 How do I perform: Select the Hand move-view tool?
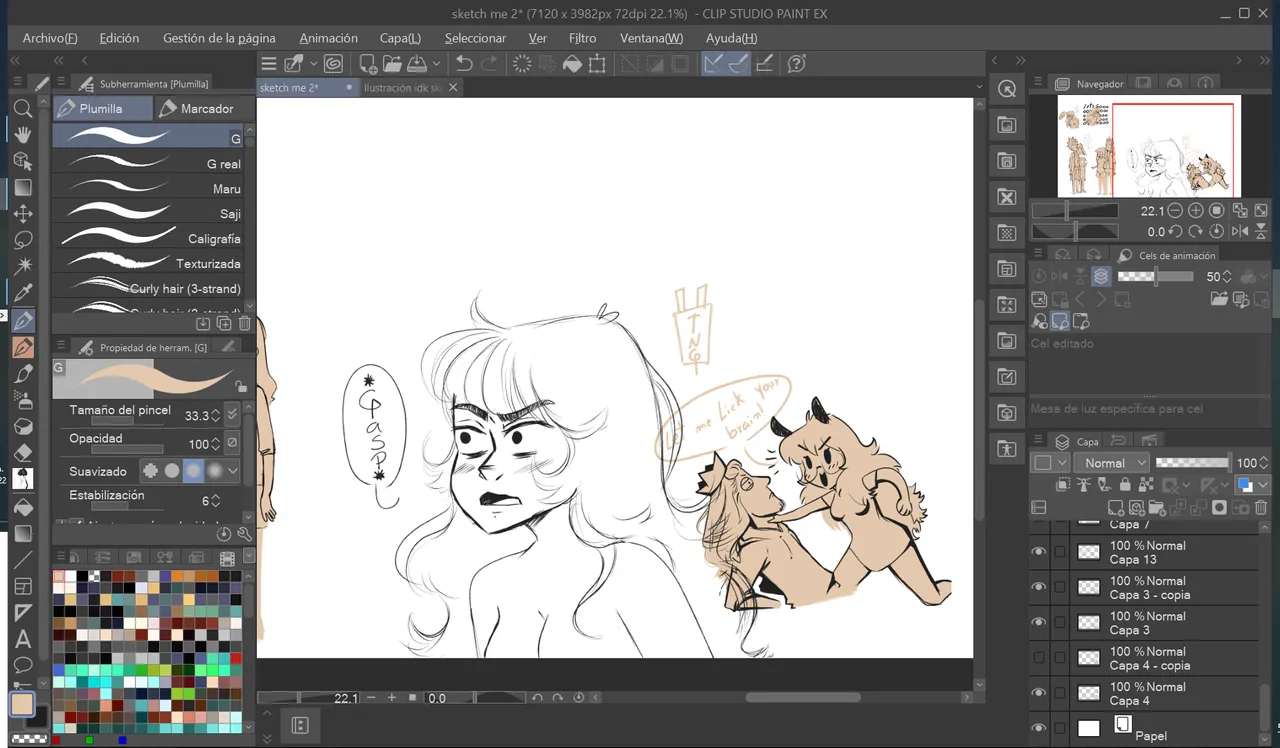click(x=22, y=134)
